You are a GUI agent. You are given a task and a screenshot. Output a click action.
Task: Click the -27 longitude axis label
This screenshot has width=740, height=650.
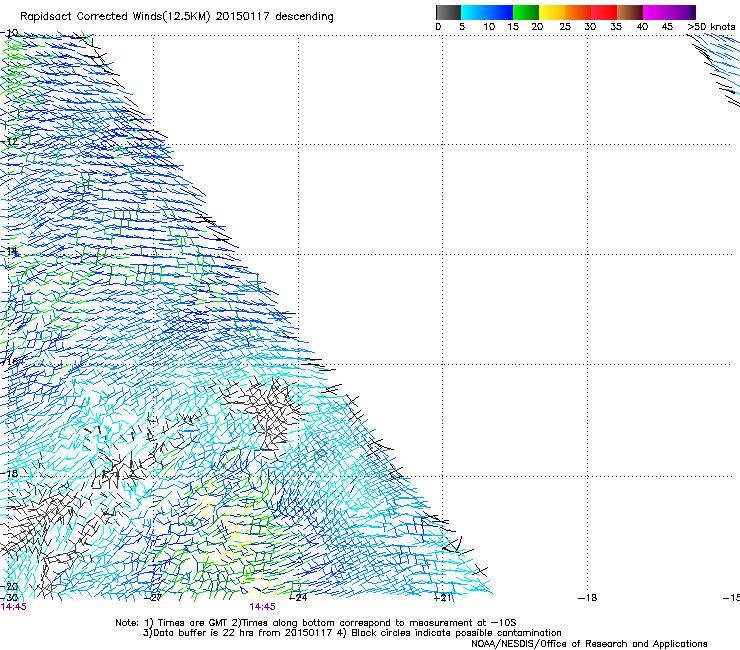tap(153, 598)
